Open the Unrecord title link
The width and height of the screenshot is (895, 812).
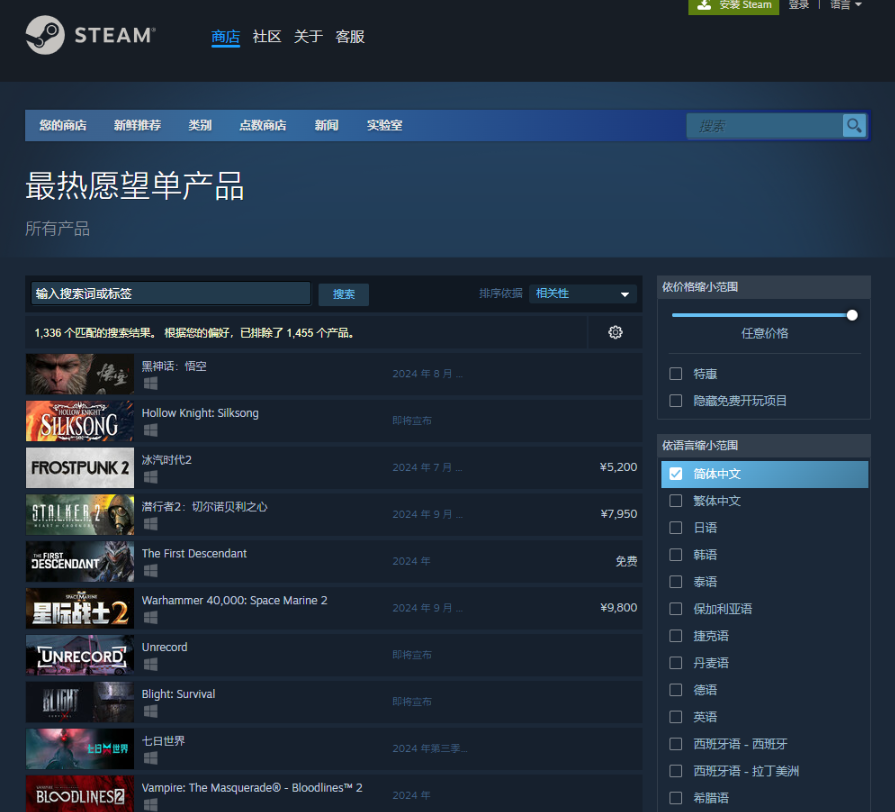click(164, 647)
